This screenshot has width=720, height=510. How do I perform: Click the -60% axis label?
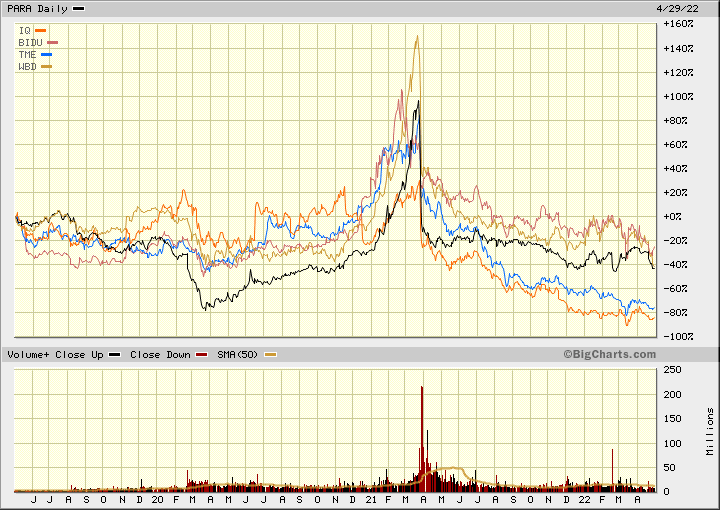[675, 289]
